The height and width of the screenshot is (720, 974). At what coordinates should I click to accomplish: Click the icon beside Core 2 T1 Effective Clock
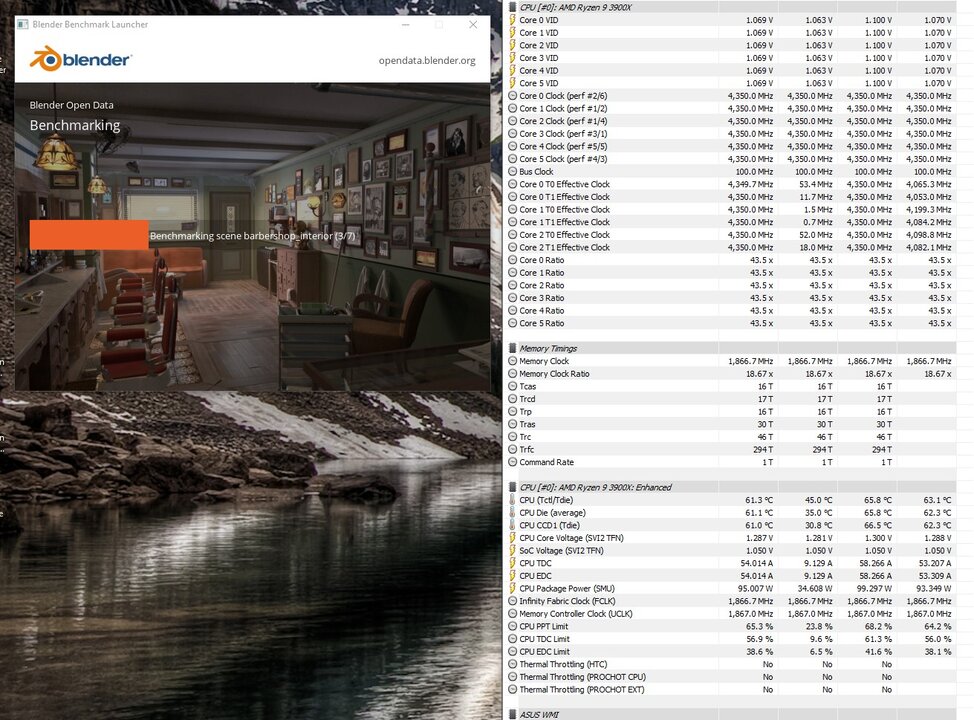(x=512, y=247)
